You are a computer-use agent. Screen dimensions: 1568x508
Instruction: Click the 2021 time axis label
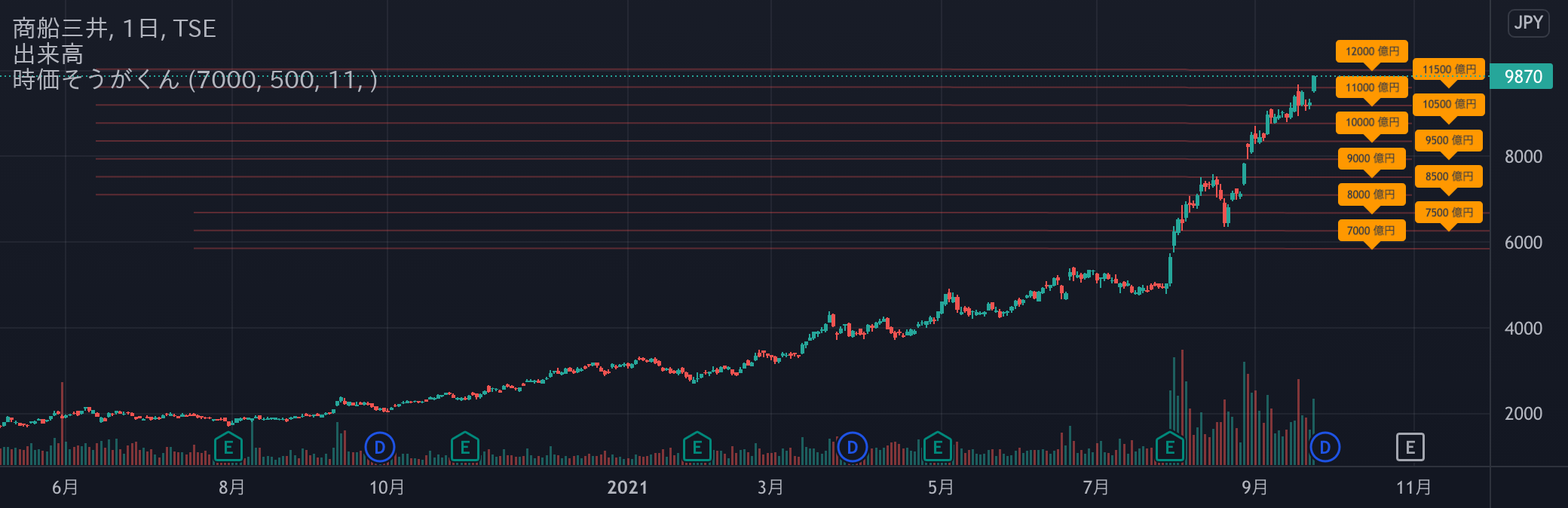[x=627, y=488]
